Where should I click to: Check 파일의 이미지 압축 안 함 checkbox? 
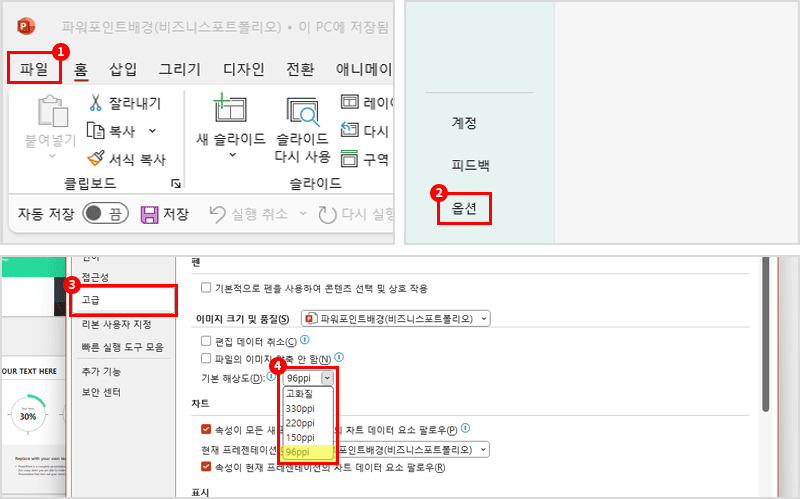tap(206, 358)
